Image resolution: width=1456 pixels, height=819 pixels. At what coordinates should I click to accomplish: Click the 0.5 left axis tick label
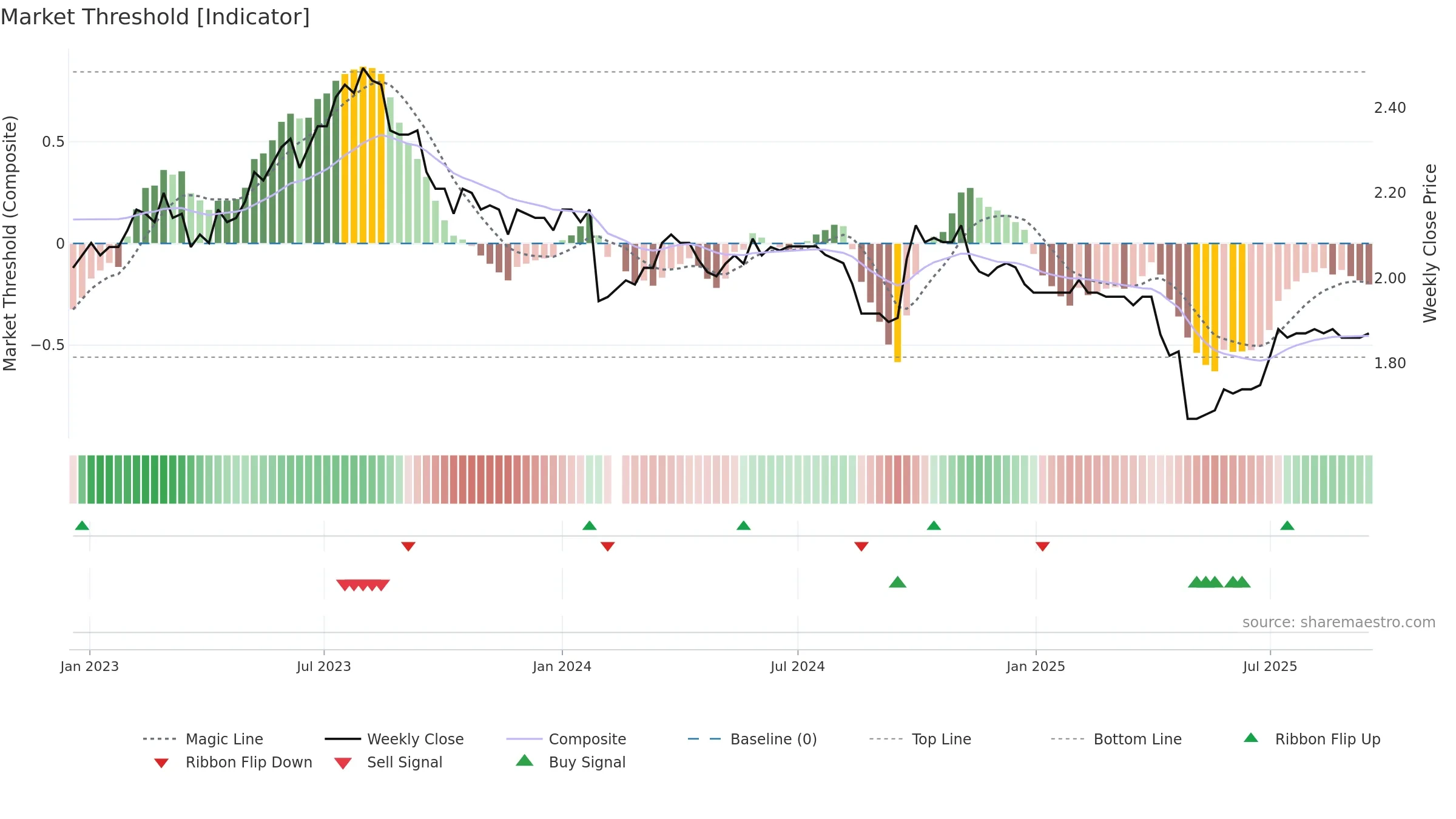point(53,142)
